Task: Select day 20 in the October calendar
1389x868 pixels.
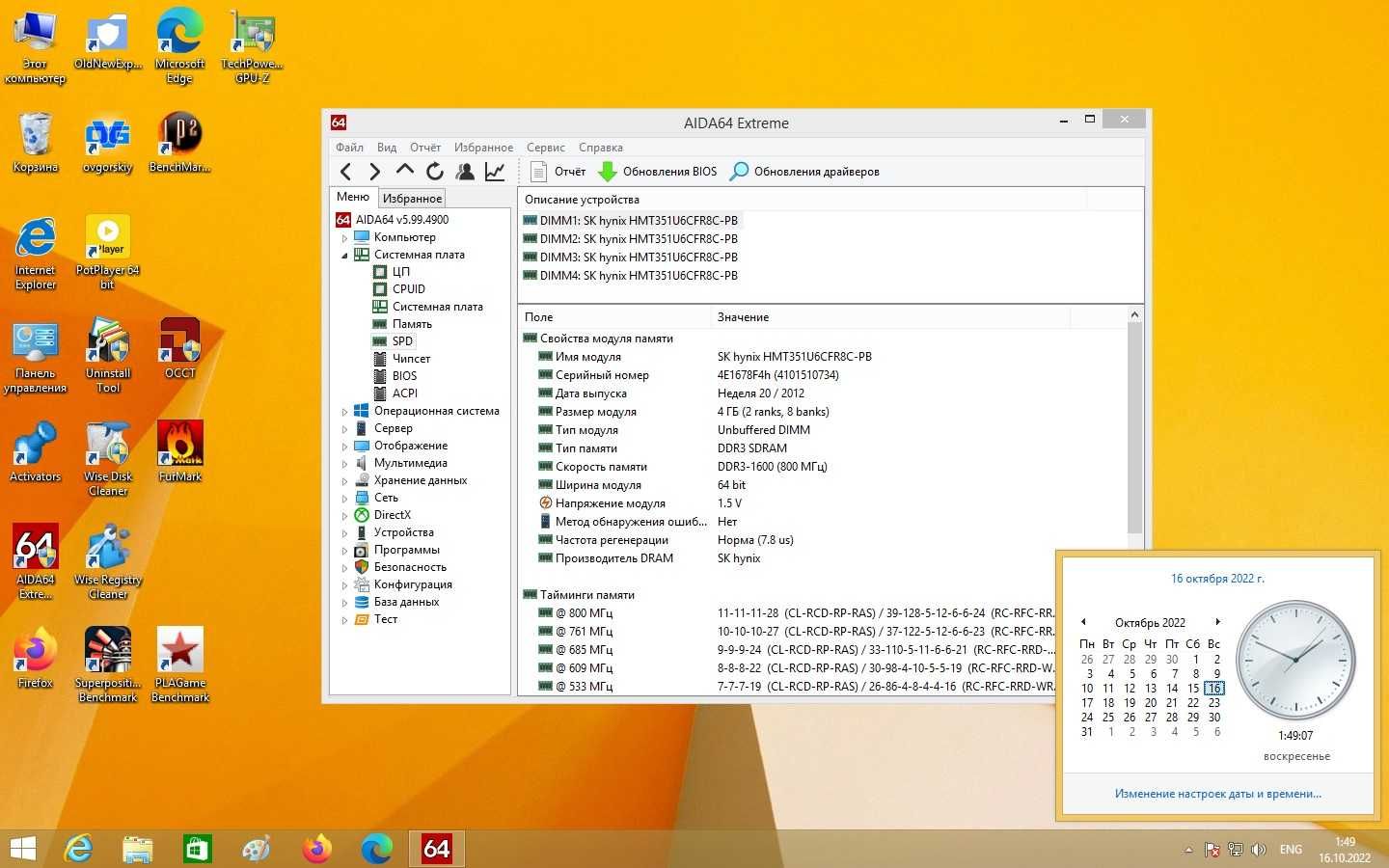Action: click(x=1151, y=703)
